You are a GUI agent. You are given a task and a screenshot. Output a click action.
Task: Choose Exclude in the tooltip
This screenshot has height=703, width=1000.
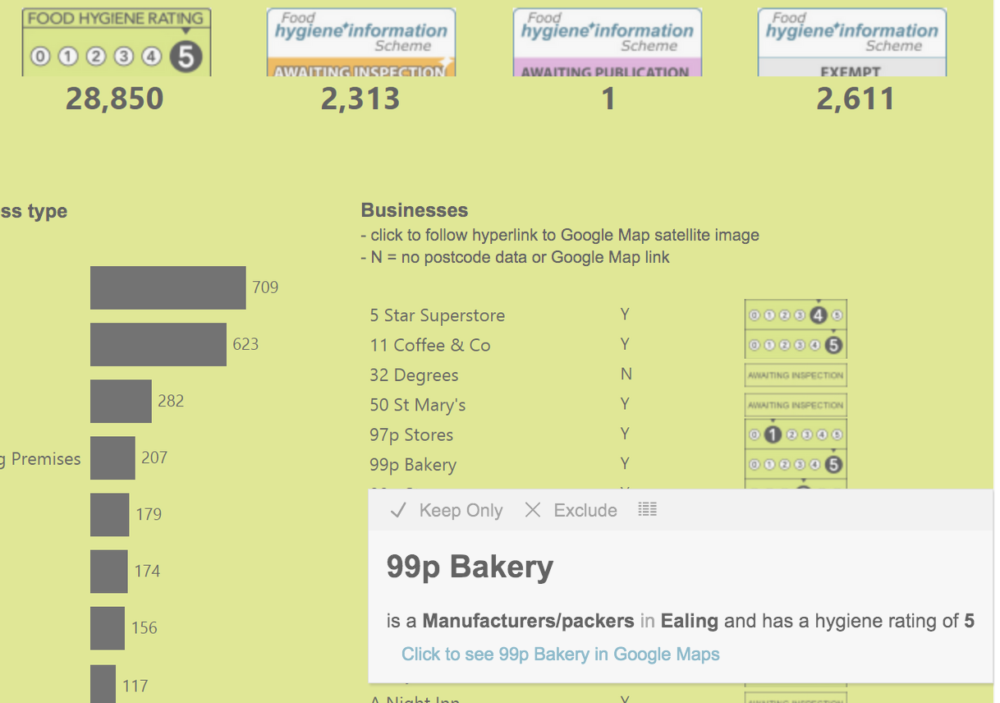571,510
